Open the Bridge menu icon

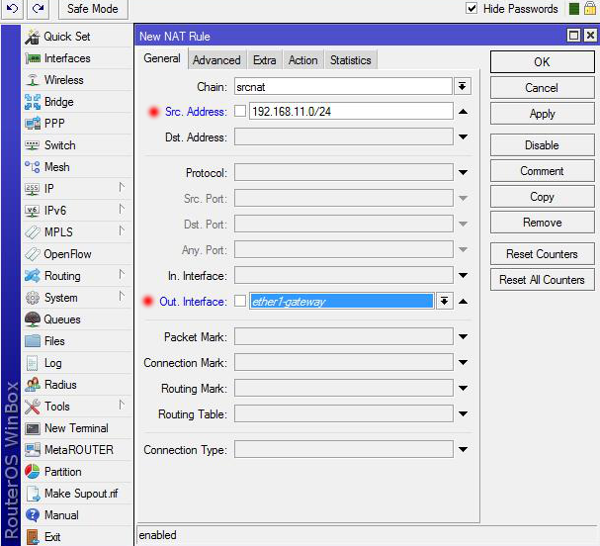(x=33, y=102)
